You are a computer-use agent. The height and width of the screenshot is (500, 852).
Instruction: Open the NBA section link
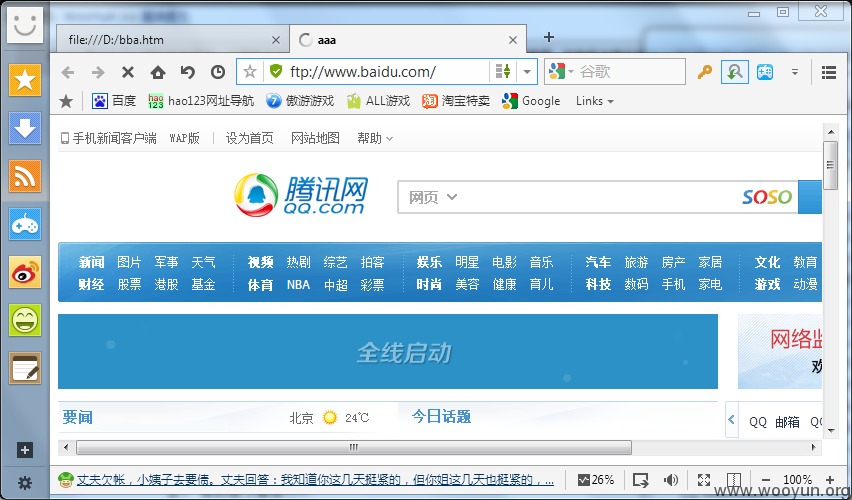[x=298, y=285]
